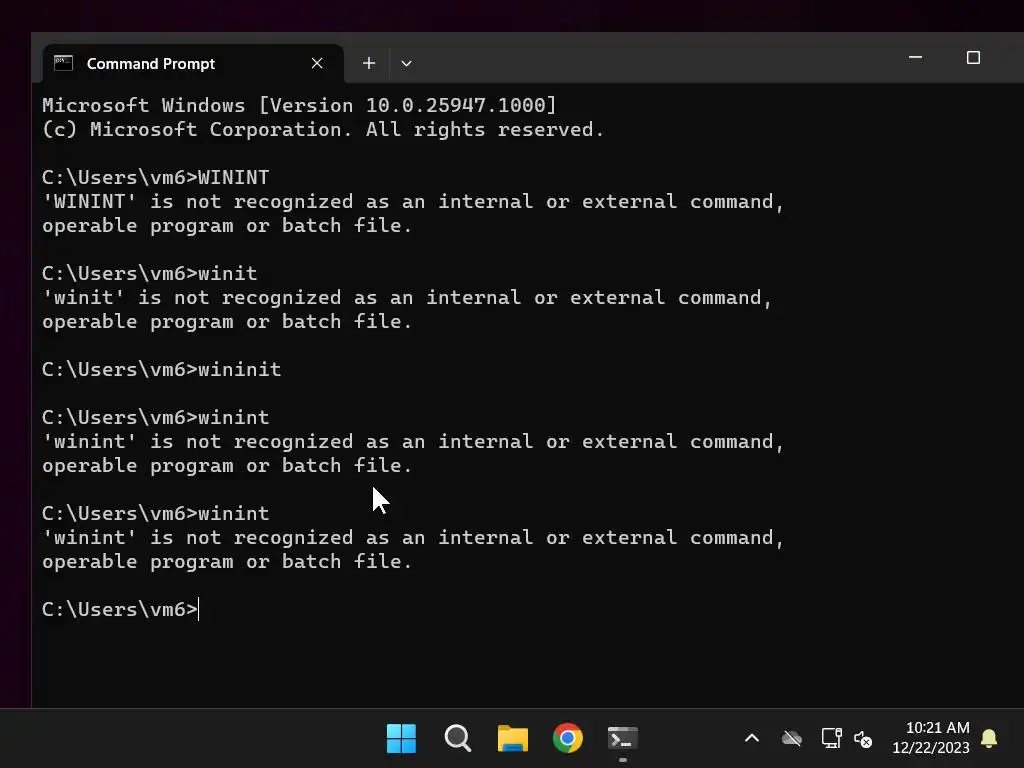Screen dimensions: 1024x768
Task: Open a new terminal tab
Action: point(369,63)
